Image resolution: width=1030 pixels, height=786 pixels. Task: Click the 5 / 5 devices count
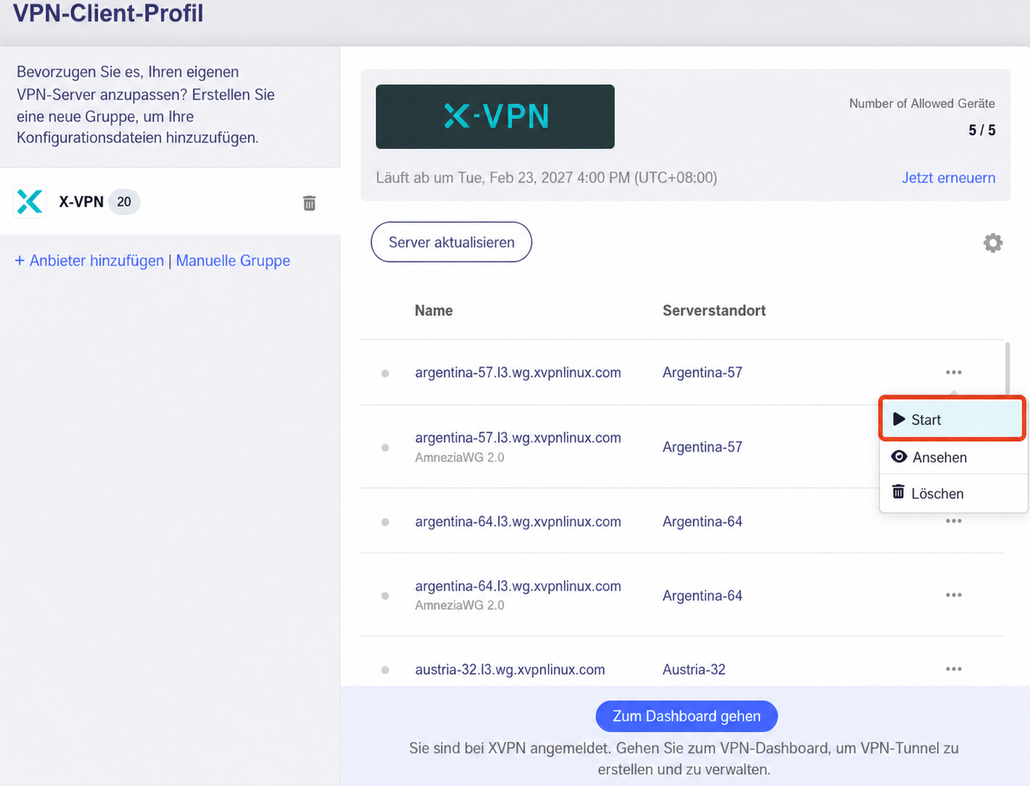pyautogui.click(x=981, y=130)
